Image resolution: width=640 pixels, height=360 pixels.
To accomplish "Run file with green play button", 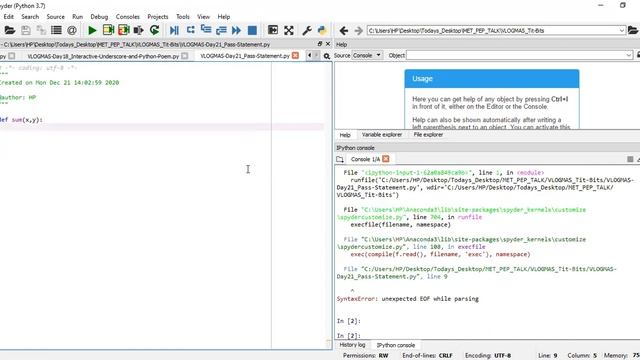I will pos(92,30).
